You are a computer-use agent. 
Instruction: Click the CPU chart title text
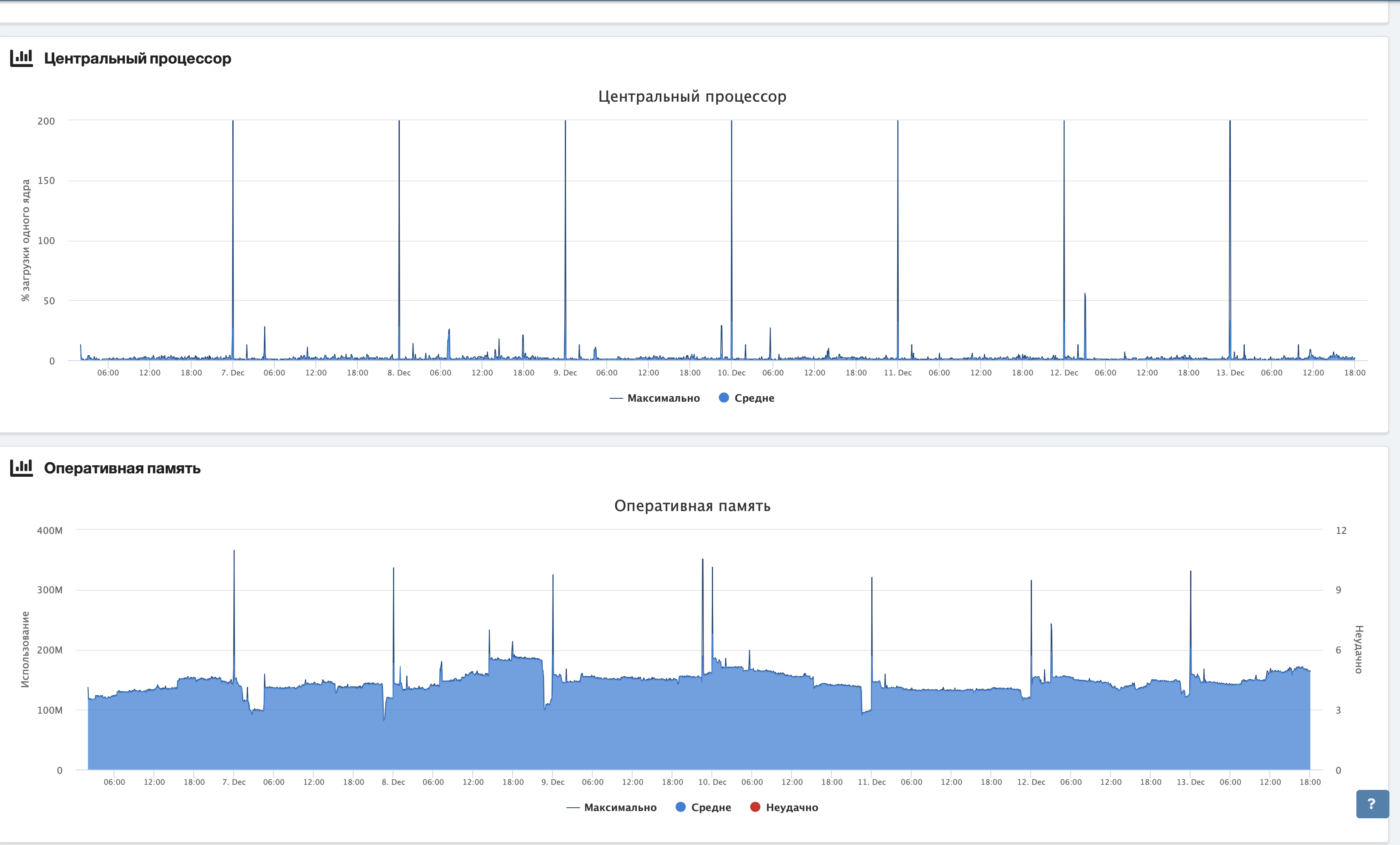click(x=692, y=97)
